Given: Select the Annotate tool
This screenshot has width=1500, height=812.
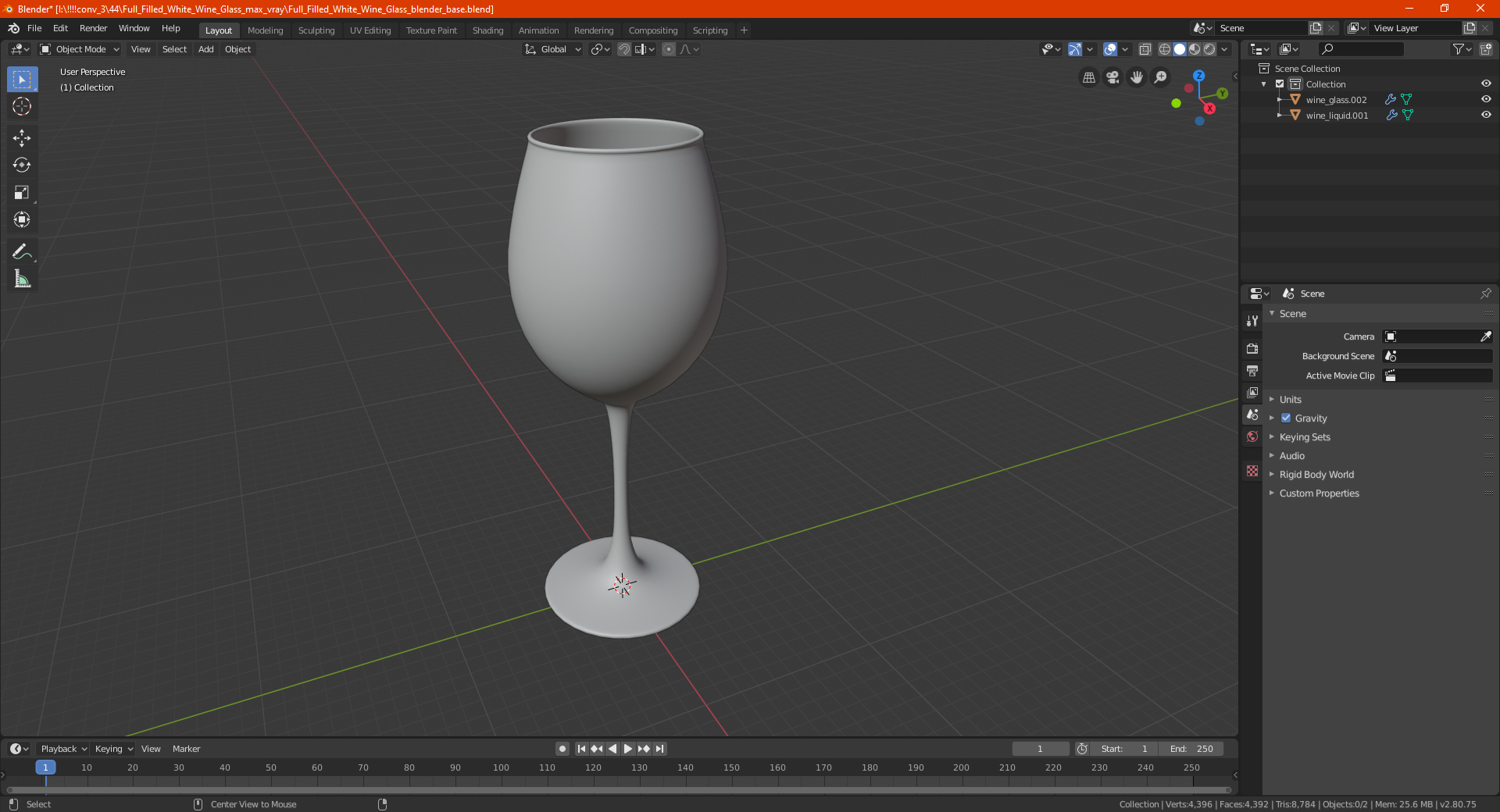Looking at the screenshot, I should [x=22, y=251].
